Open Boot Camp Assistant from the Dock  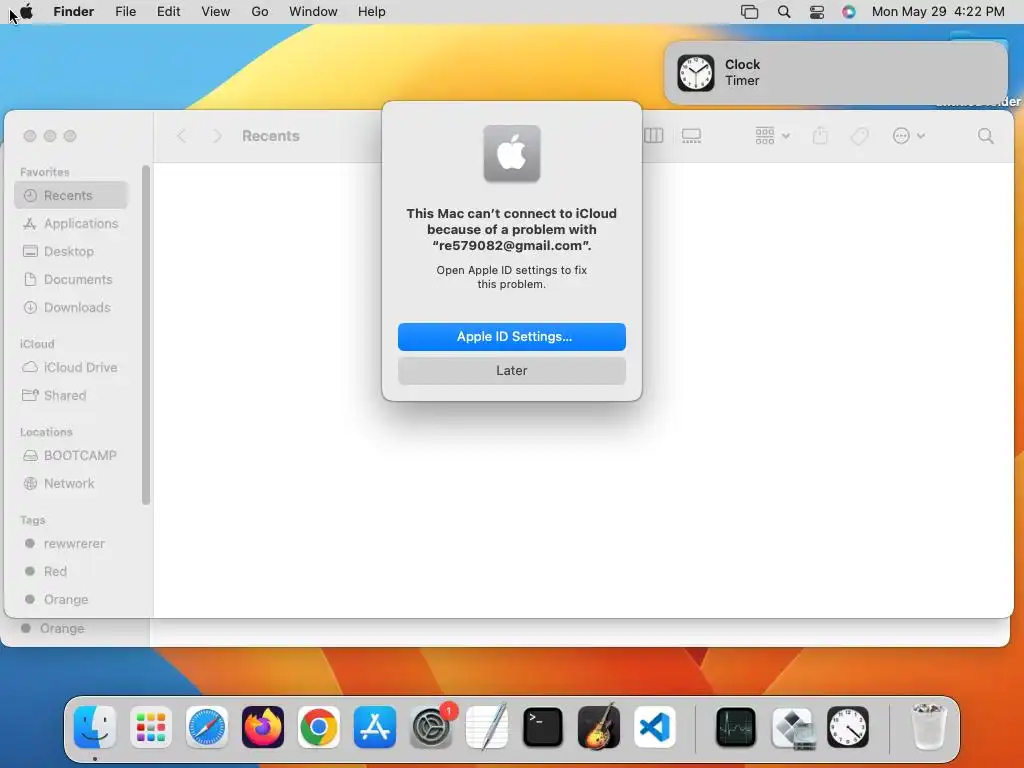click(792, 727)
